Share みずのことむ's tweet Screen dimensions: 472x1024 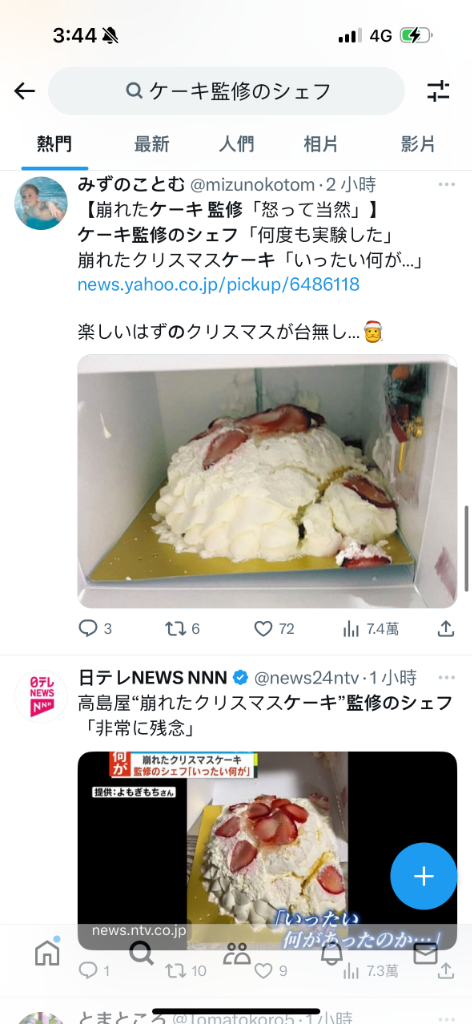pos(445,628)
